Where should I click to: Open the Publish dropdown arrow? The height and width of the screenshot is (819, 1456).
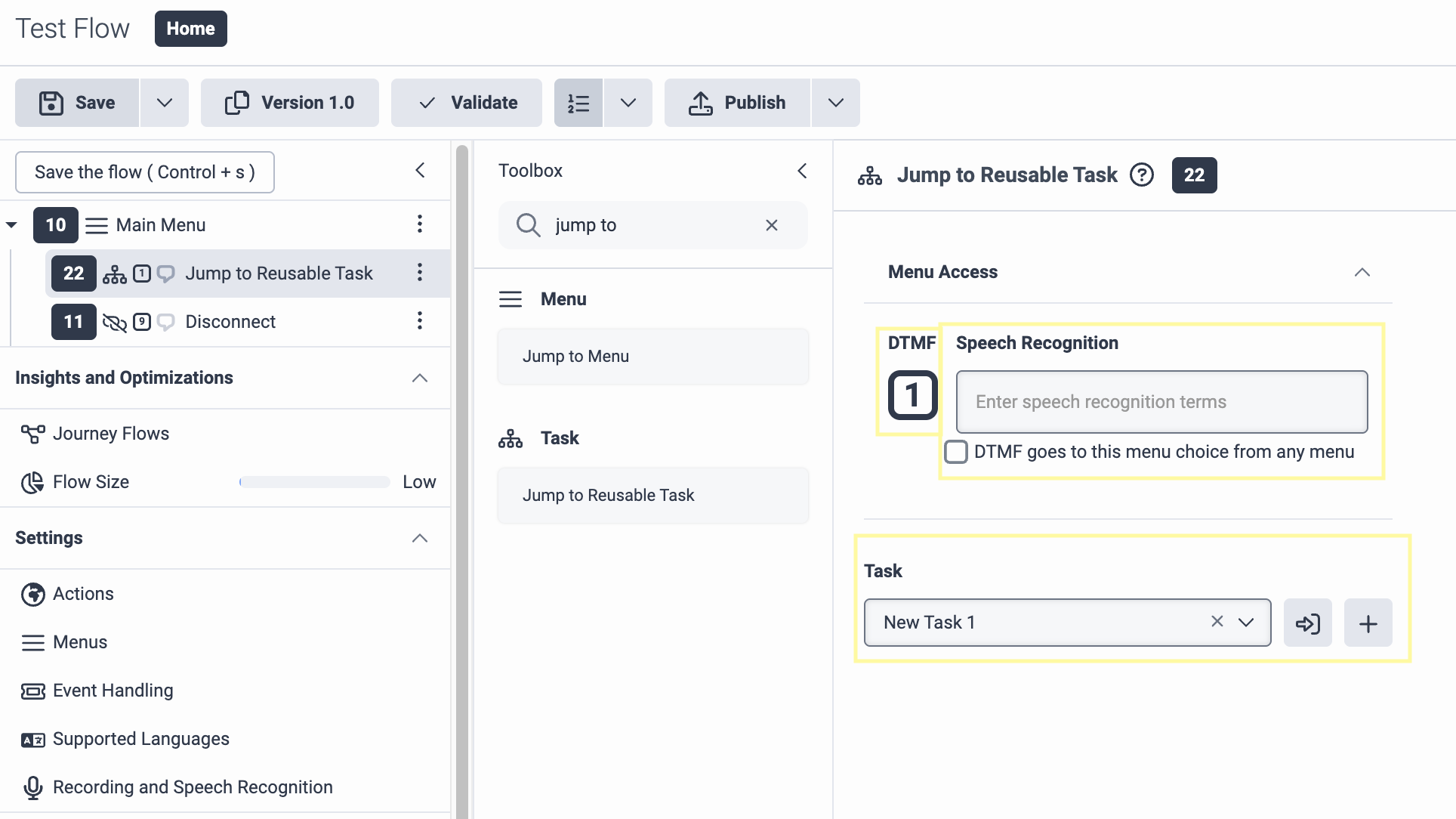835,103
